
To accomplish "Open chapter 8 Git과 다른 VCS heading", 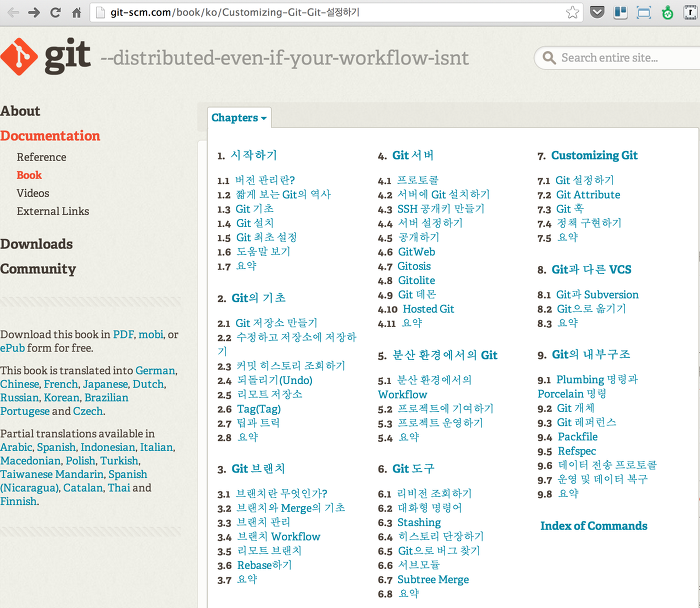I will click(592, 270).
